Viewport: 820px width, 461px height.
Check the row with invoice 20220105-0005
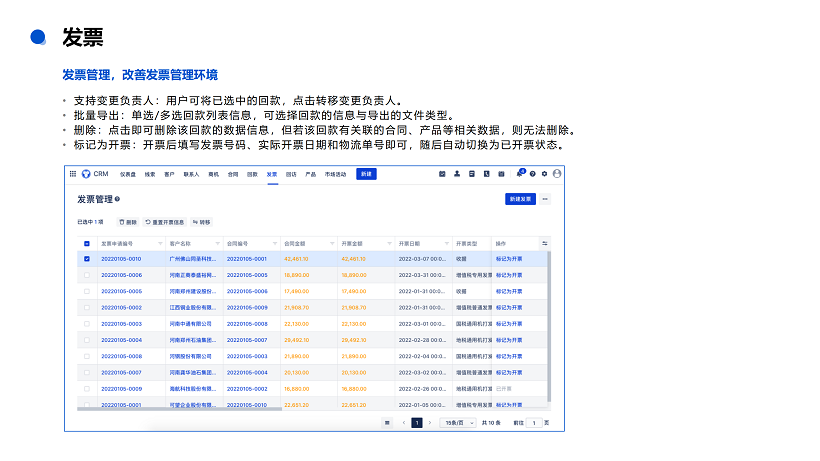pos(87,291)
